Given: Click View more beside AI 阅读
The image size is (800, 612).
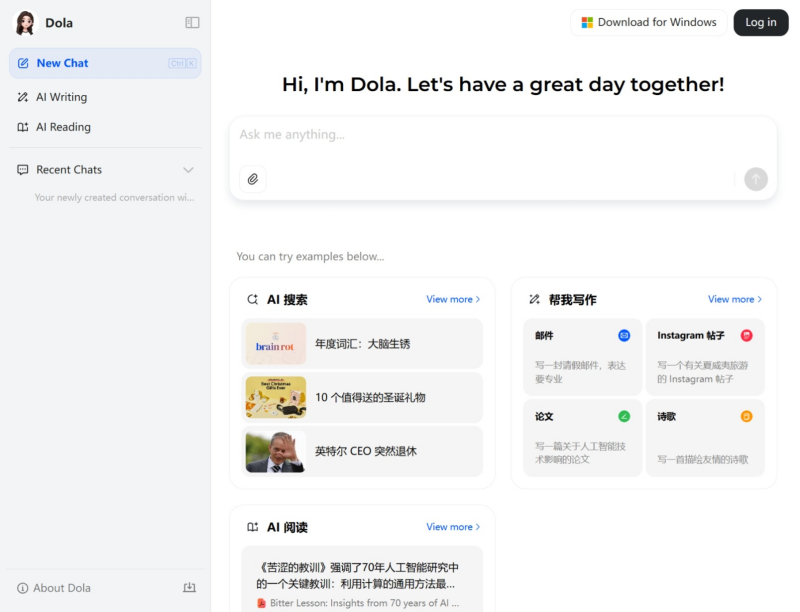Looking at the screenshot, I should pyautogui.click(x=452, y=527).
